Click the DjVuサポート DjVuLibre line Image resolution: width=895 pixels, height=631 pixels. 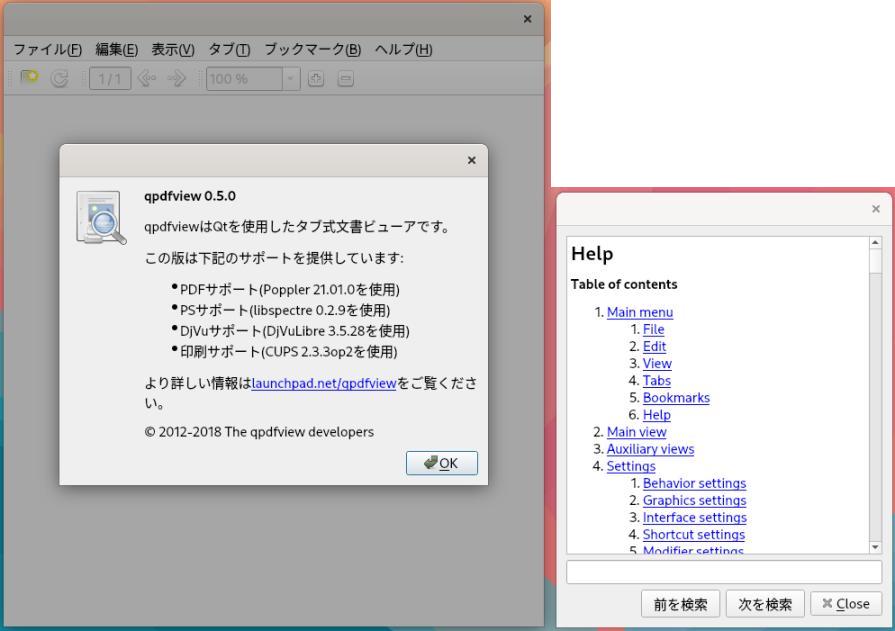coord(295,331)
